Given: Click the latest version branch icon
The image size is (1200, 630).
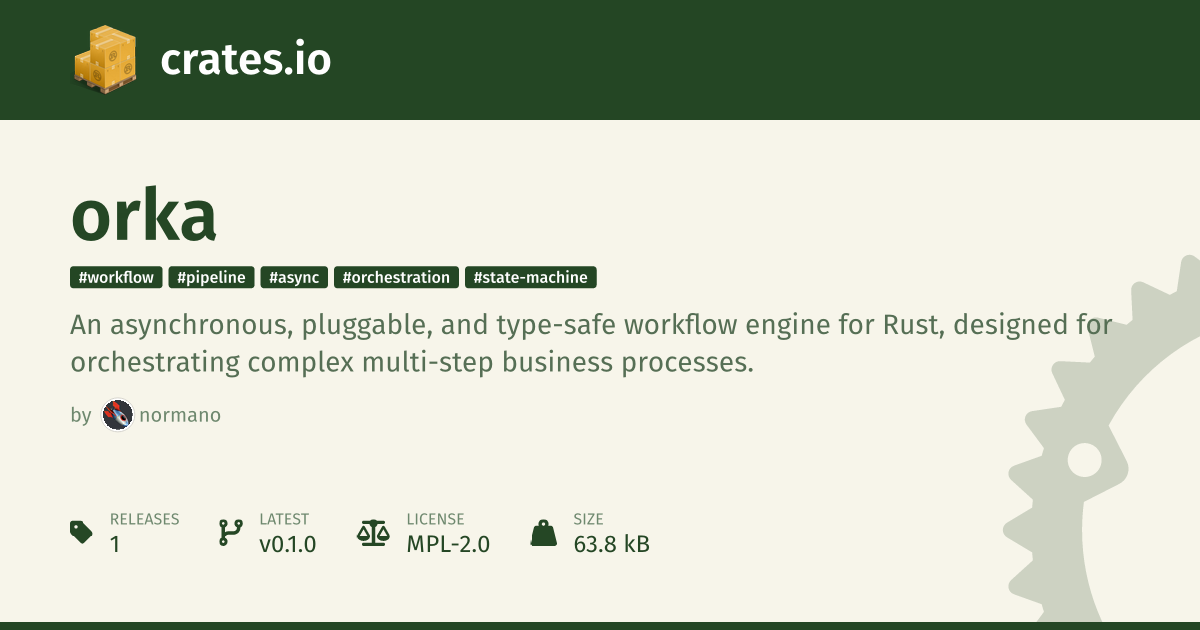Looking at the screenshot, I should (x=230, y=532).
